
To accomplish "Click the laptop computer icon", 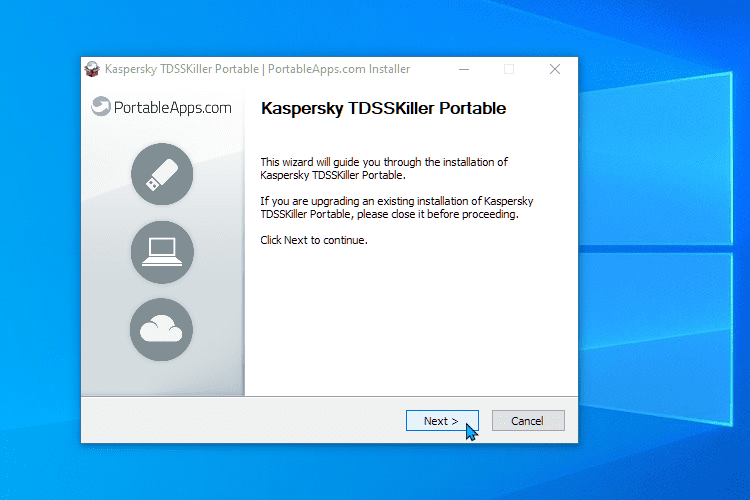I will point(162,252).
